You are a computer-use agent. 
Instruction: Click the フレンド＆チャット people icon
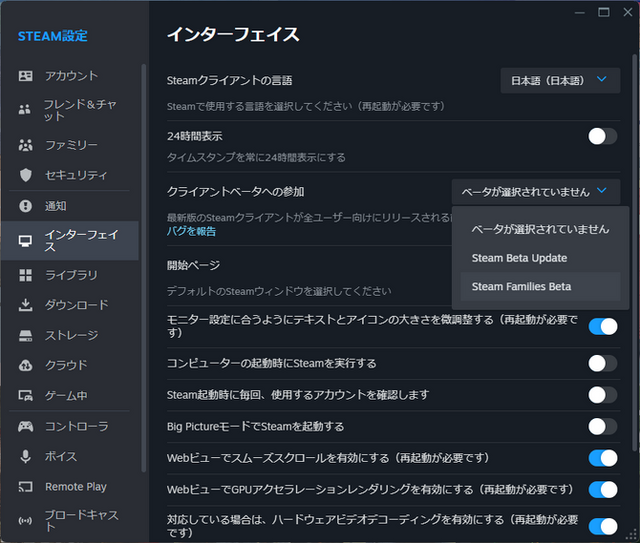pos(26,110)
